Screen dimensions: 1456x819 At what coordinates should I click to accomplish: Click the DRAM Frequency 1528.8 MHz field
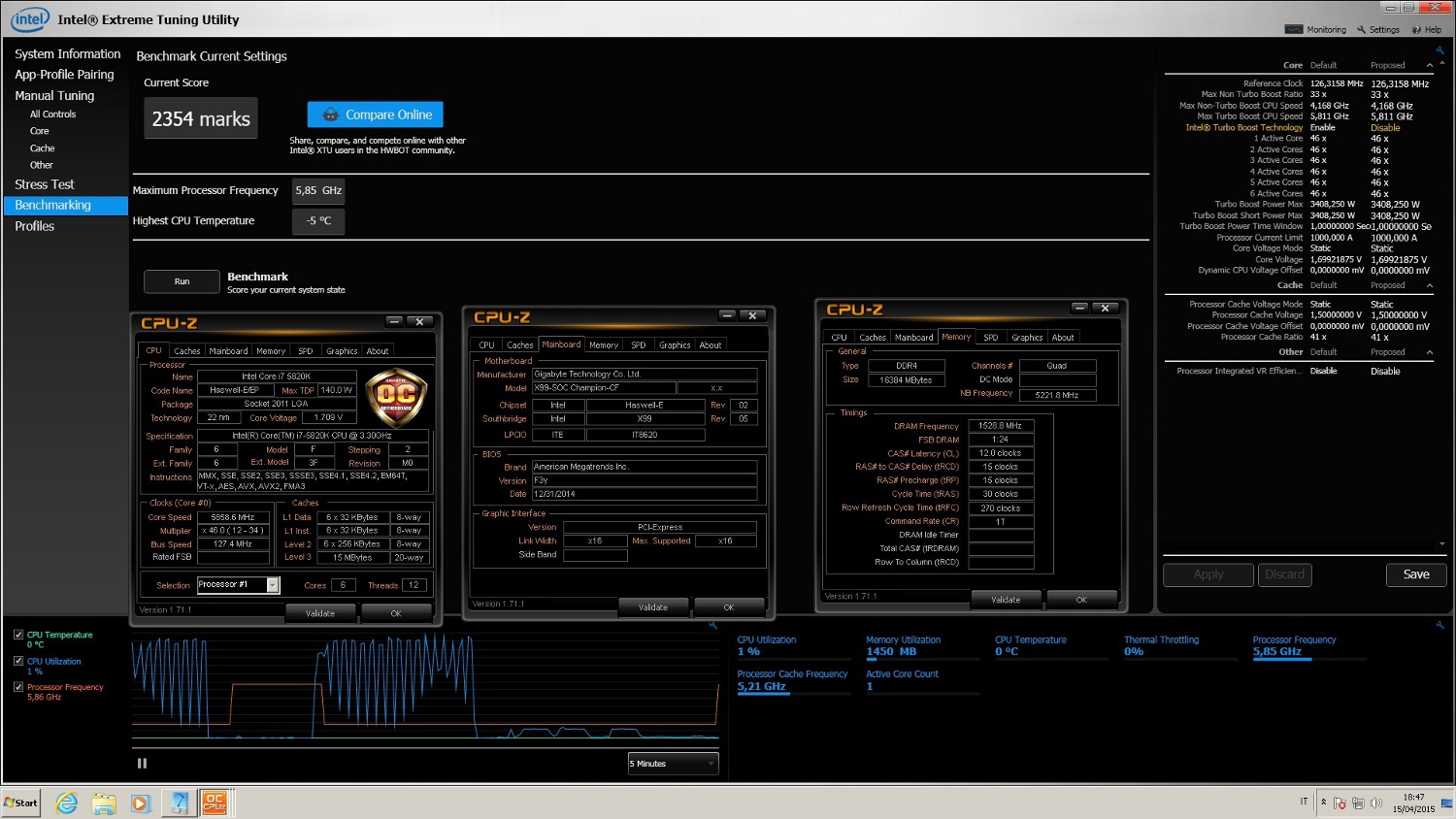(x=1001, y=426)
